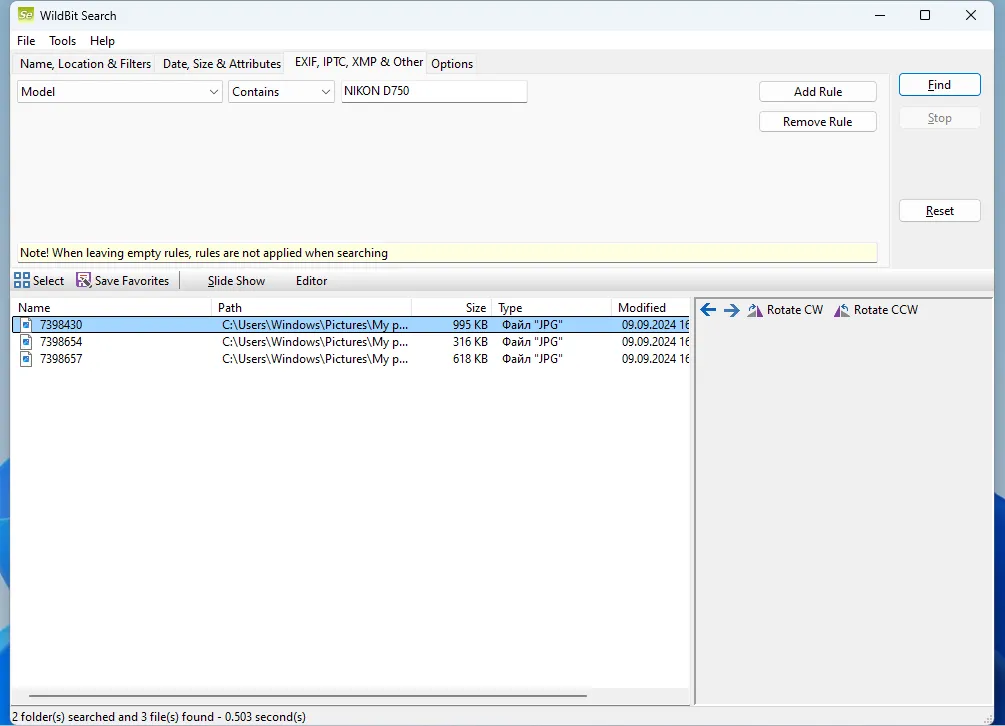
Task: Open the File menu
Action: pyautogui.click(x=26, y=41)
